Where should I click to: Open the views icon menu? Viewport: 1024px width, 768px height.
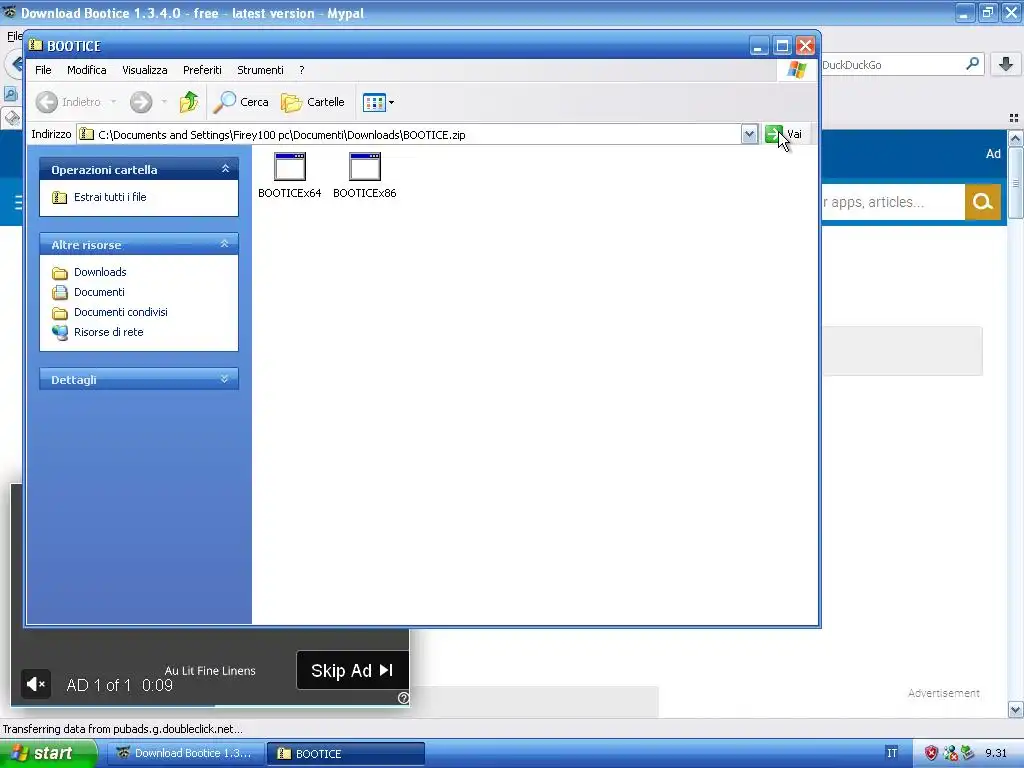[378, 102]
